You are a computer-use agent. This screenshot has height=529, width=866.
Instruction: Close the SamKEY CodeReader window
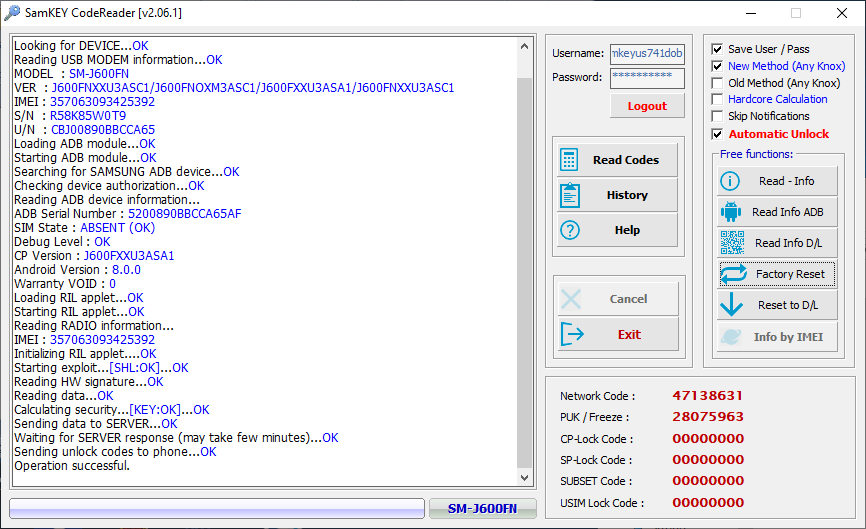[x=842, y=13]
